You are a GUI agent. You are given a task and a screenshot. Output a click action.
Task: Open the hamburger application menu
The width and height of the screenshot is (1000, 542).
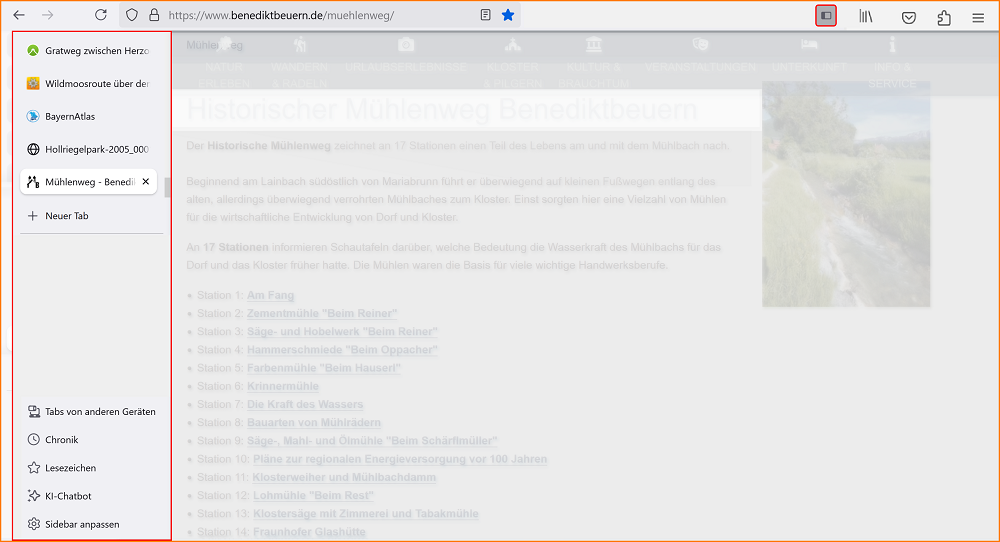(978, 18)
